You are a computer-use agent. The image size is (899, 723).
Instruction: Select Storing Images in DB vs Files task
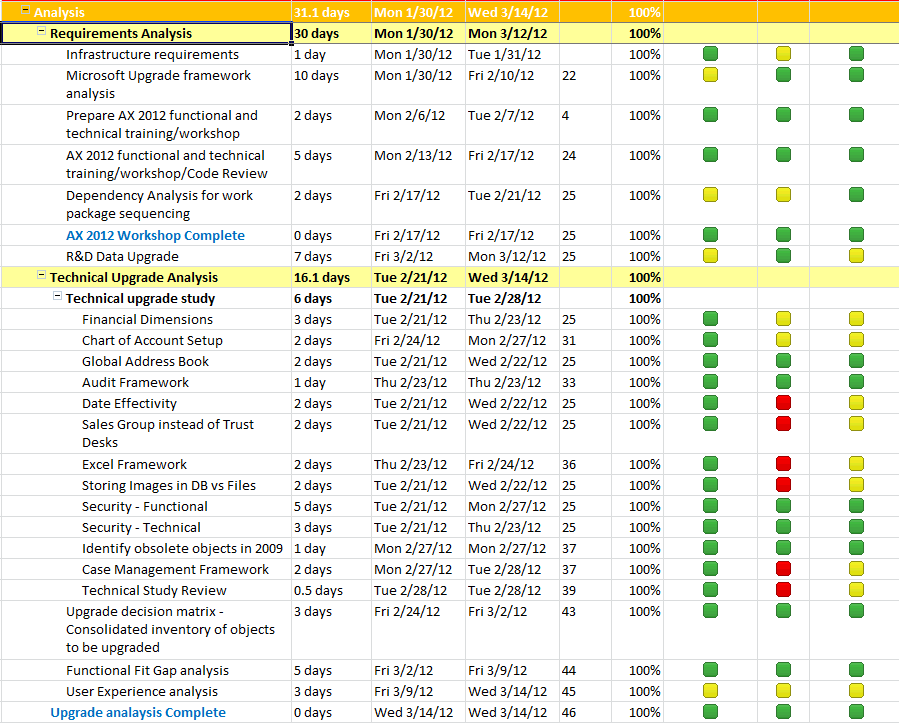pyautogui.click(x=169, y=486)
